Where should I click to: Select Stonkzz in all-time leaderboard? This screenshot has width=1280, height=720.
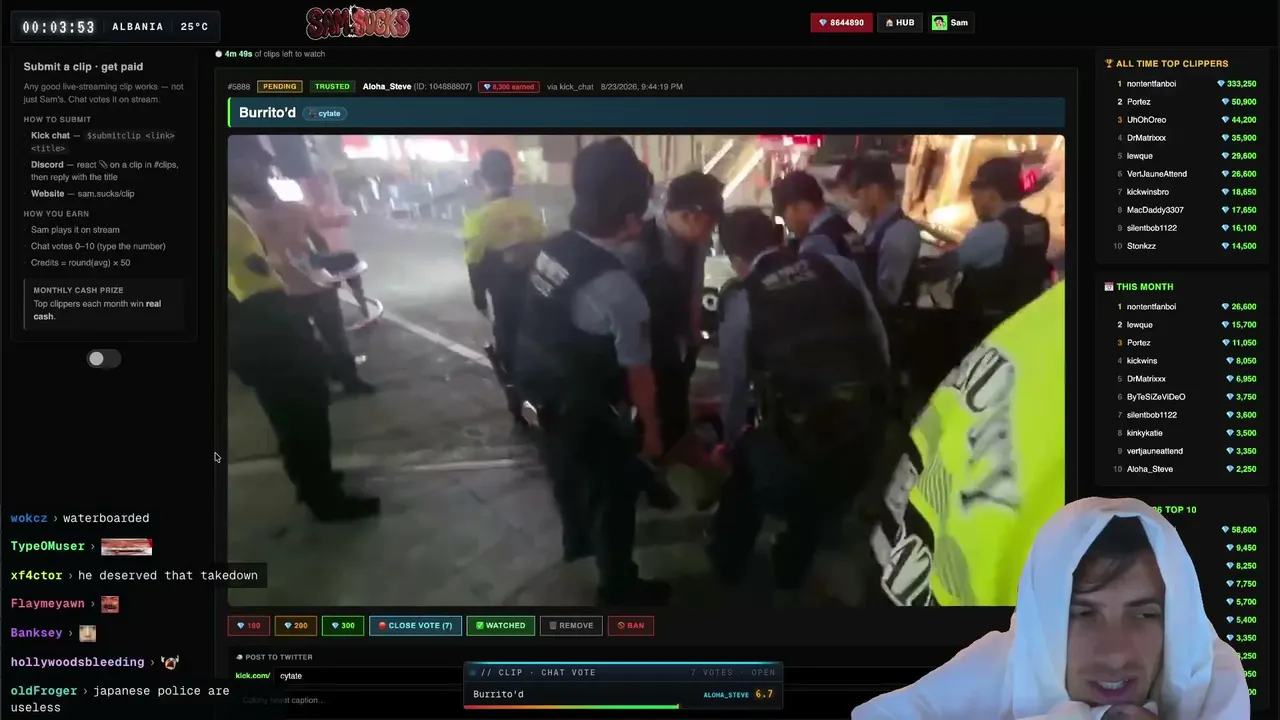[x=1141, y=246]
